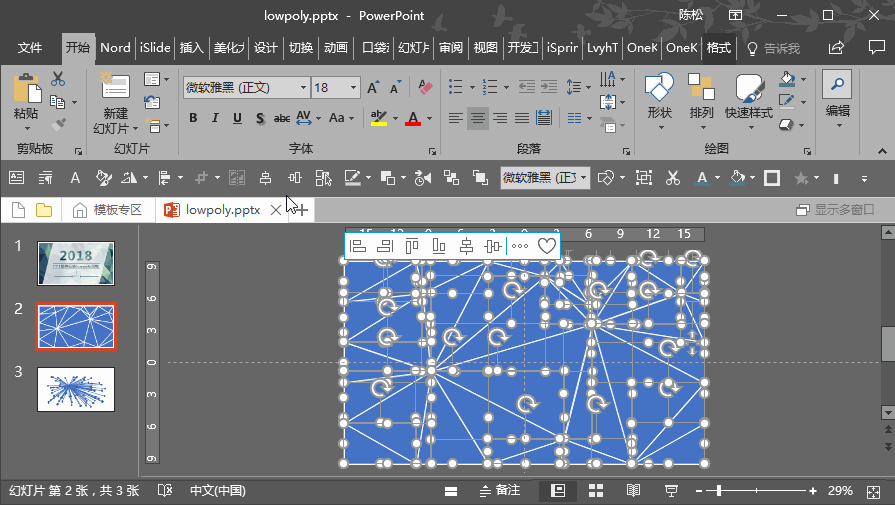Open the 设计 (Design) ribbon tab
This screenshot has width=895, height=505.
click(265, 48)
